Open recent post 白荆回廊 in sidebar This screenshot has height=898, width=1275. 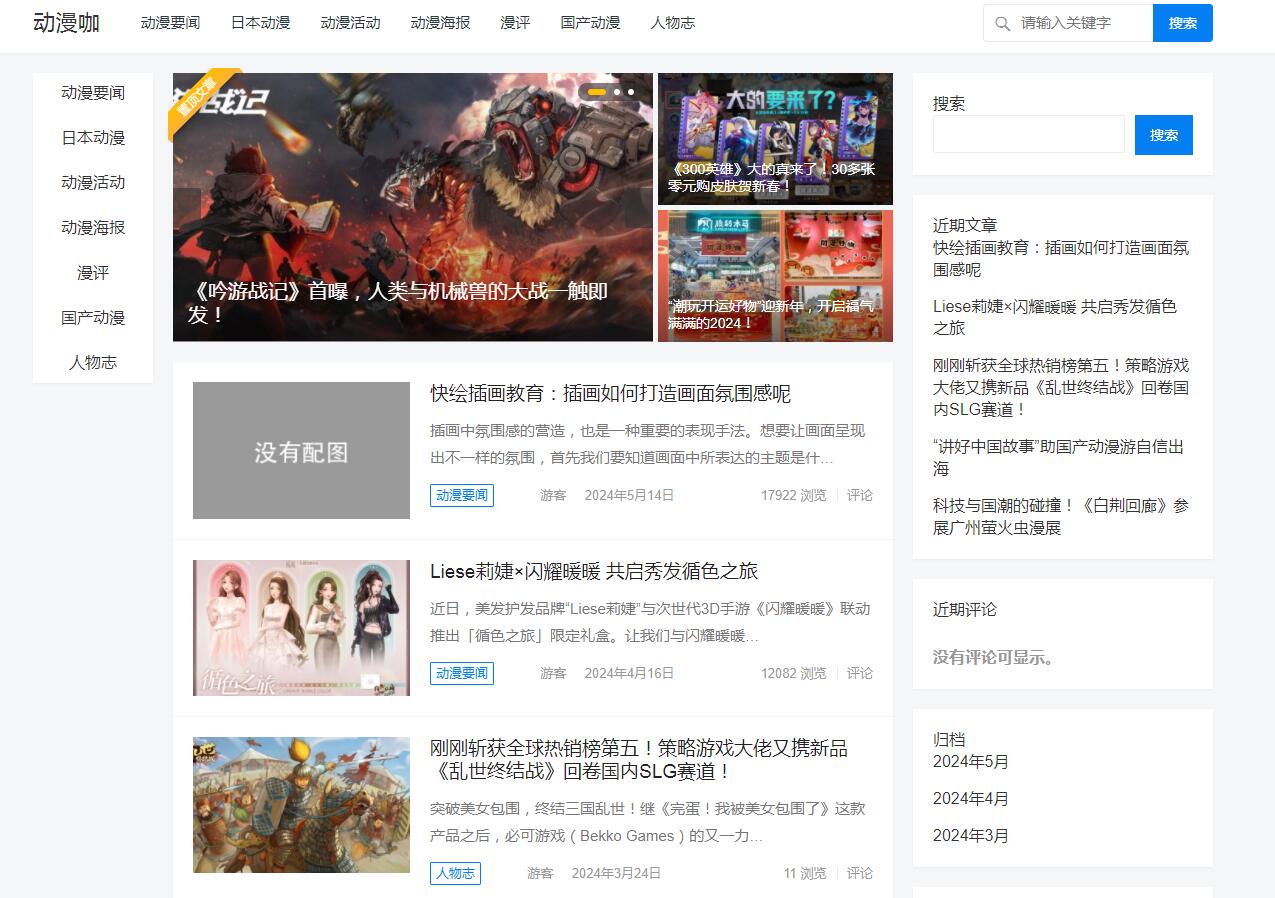pyautogui.click(x=1061, y=516)
